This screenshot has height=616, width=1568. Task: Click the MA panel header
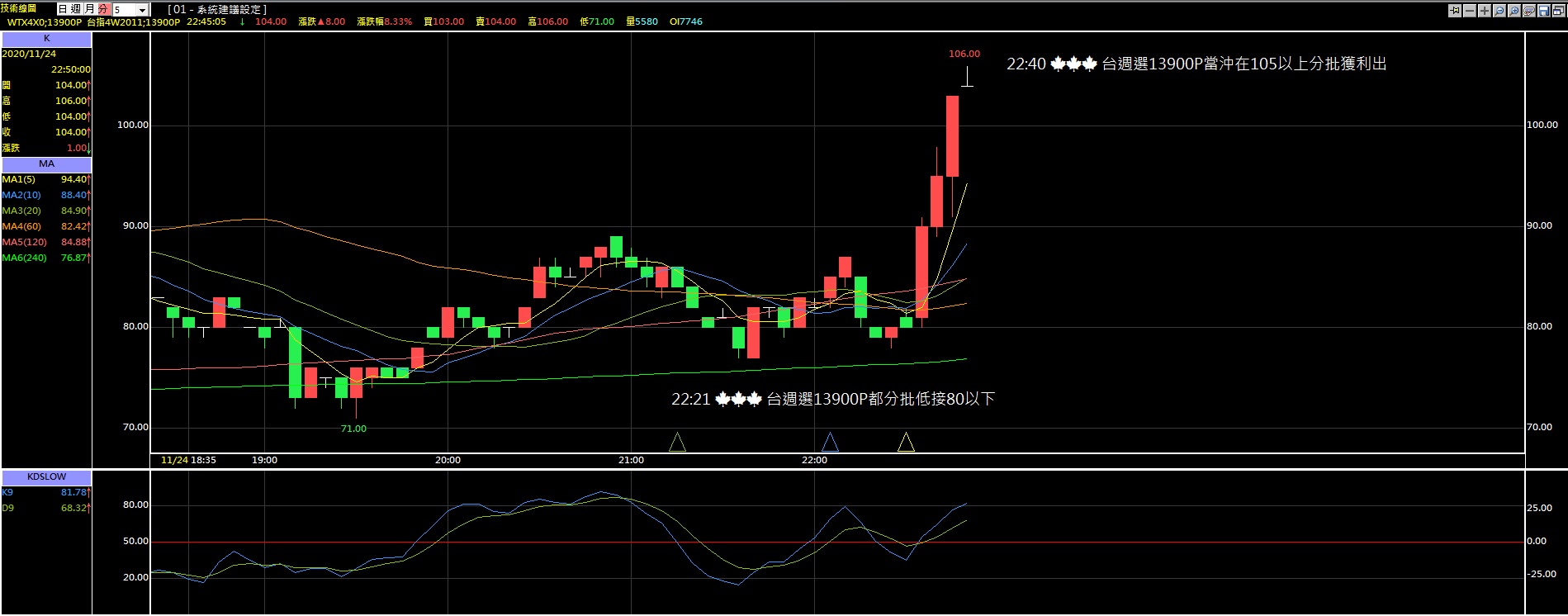[x=46, y=164]
